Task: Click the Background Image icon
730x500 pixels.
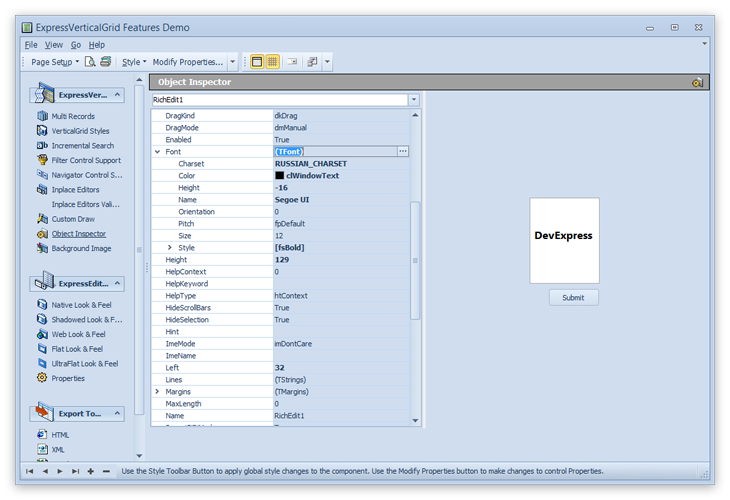Action: (42, 248)
